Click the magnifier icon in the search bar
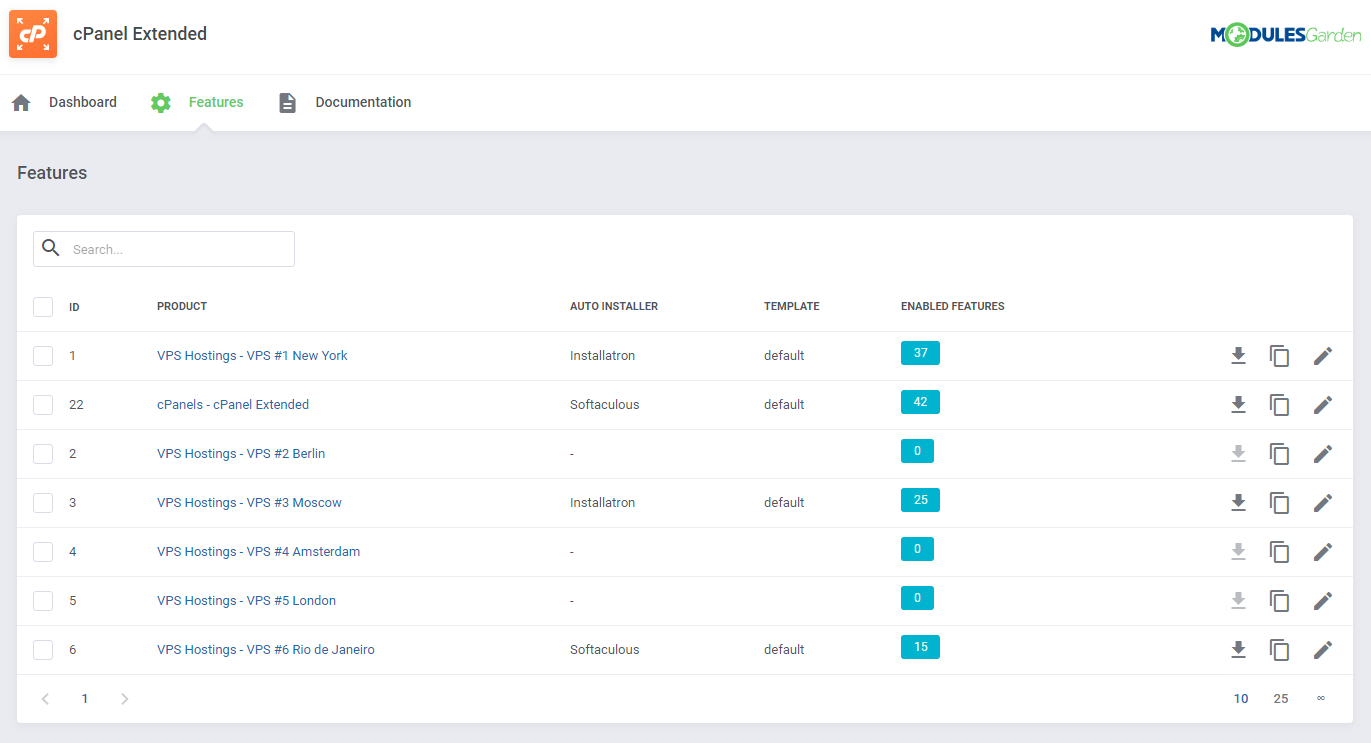Image resolution: width=1371 pixels, height=743 pixels. click(x=50, y=247)
